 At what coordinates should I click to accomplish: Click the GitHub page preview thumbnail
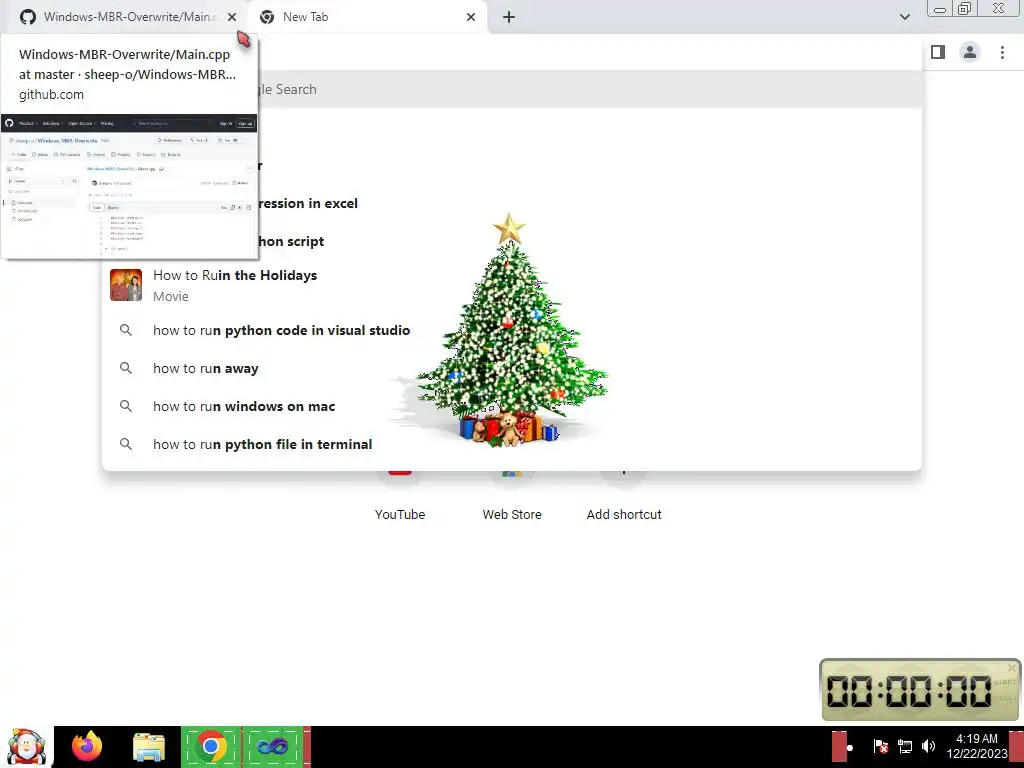129,186
